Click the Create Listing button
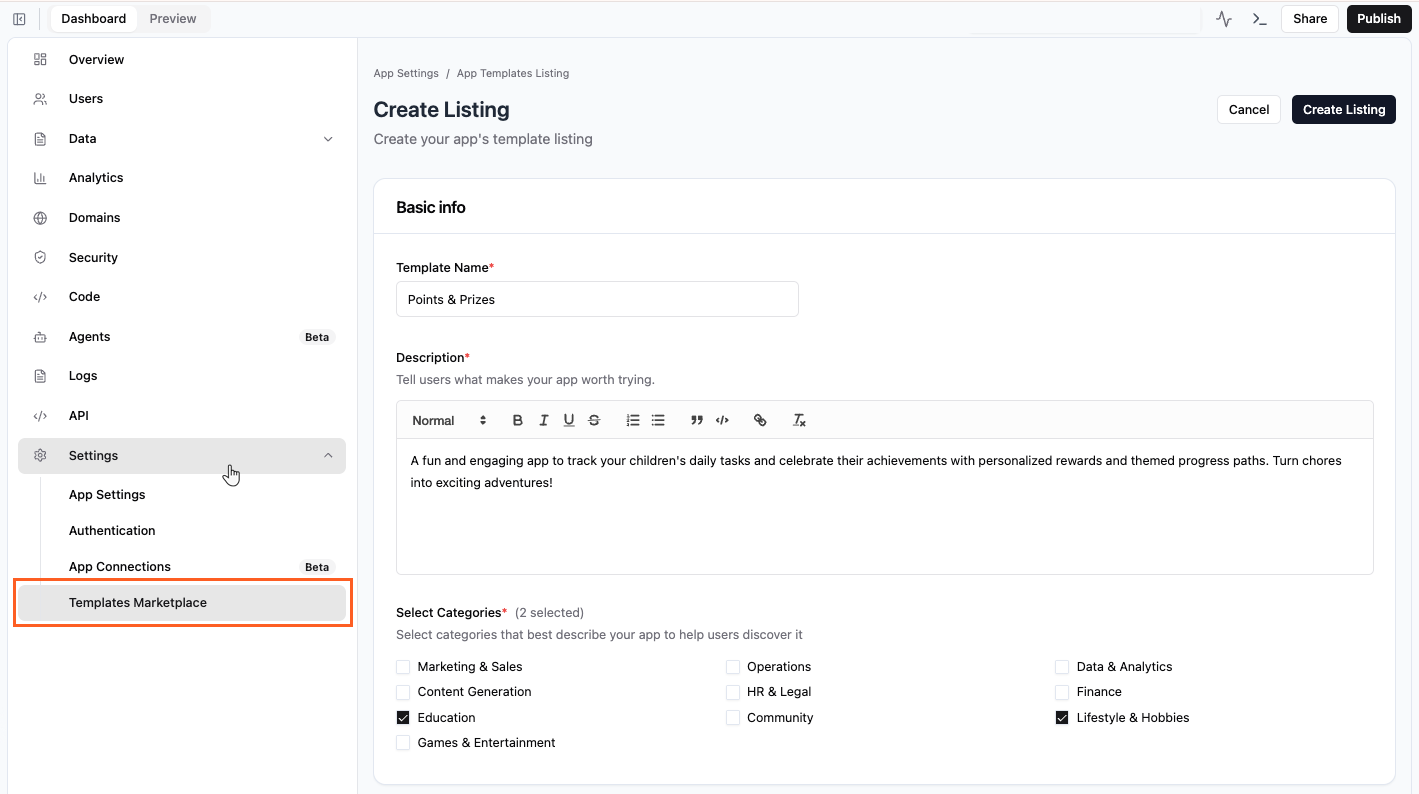This screenshot has width=1419, height=794. pos(1343,109)
